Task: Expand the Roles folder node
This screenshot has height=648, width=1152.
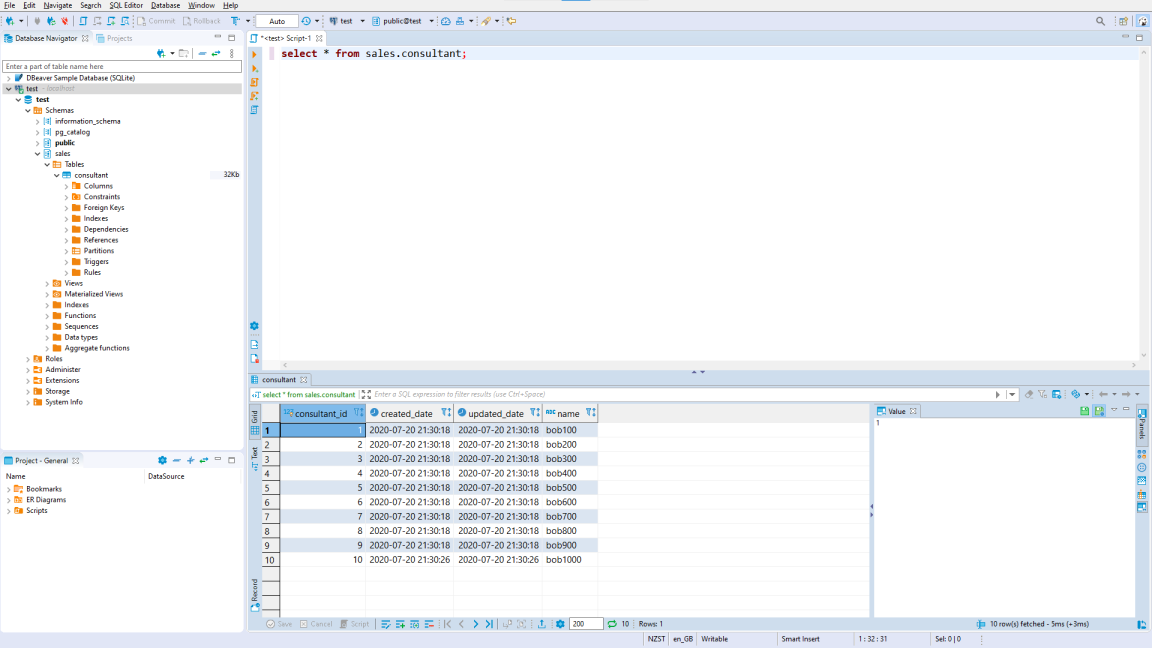Action: [x=28, y=359]
